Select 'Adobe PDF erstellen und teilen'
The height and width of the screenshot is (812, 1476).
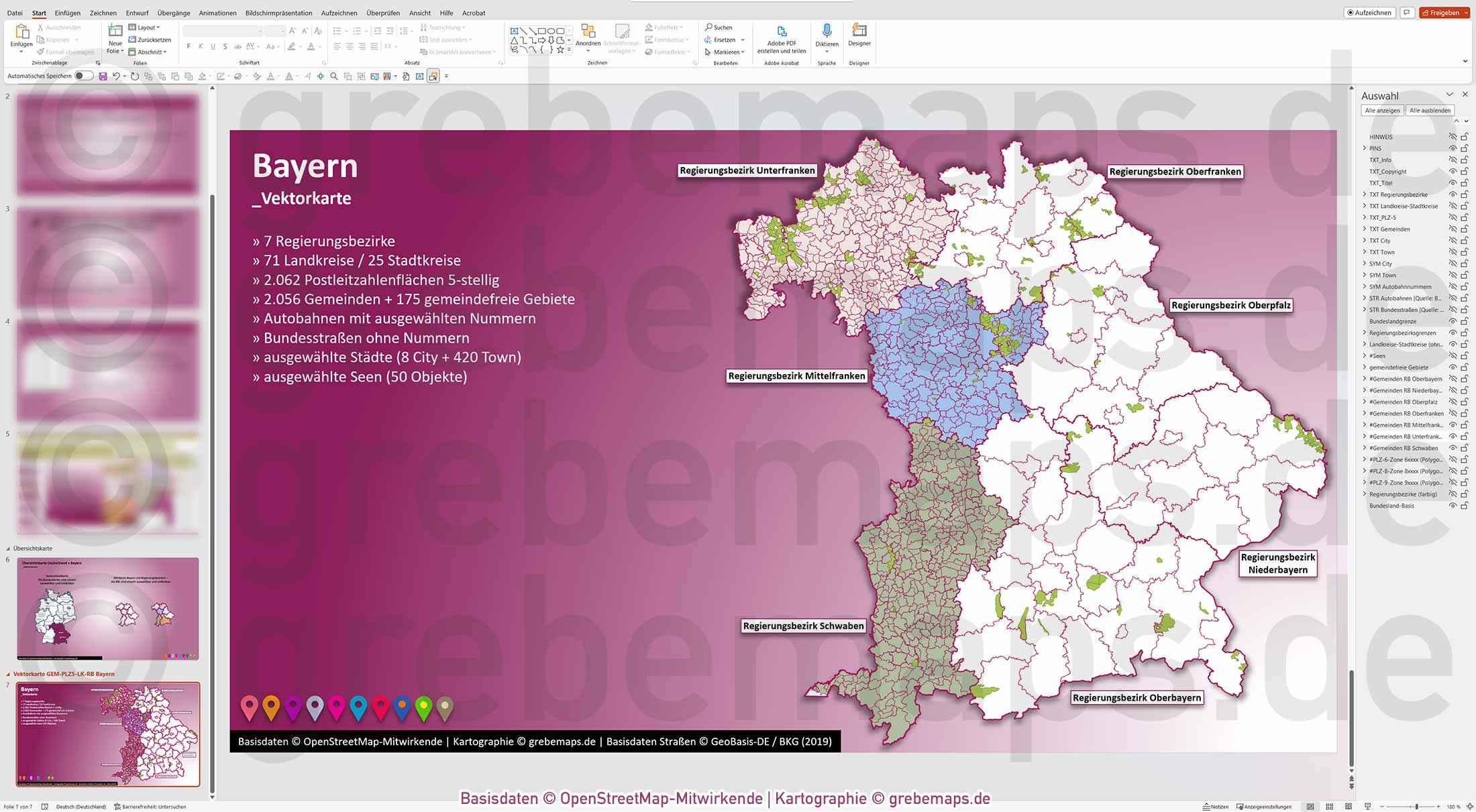pos(782,39)
